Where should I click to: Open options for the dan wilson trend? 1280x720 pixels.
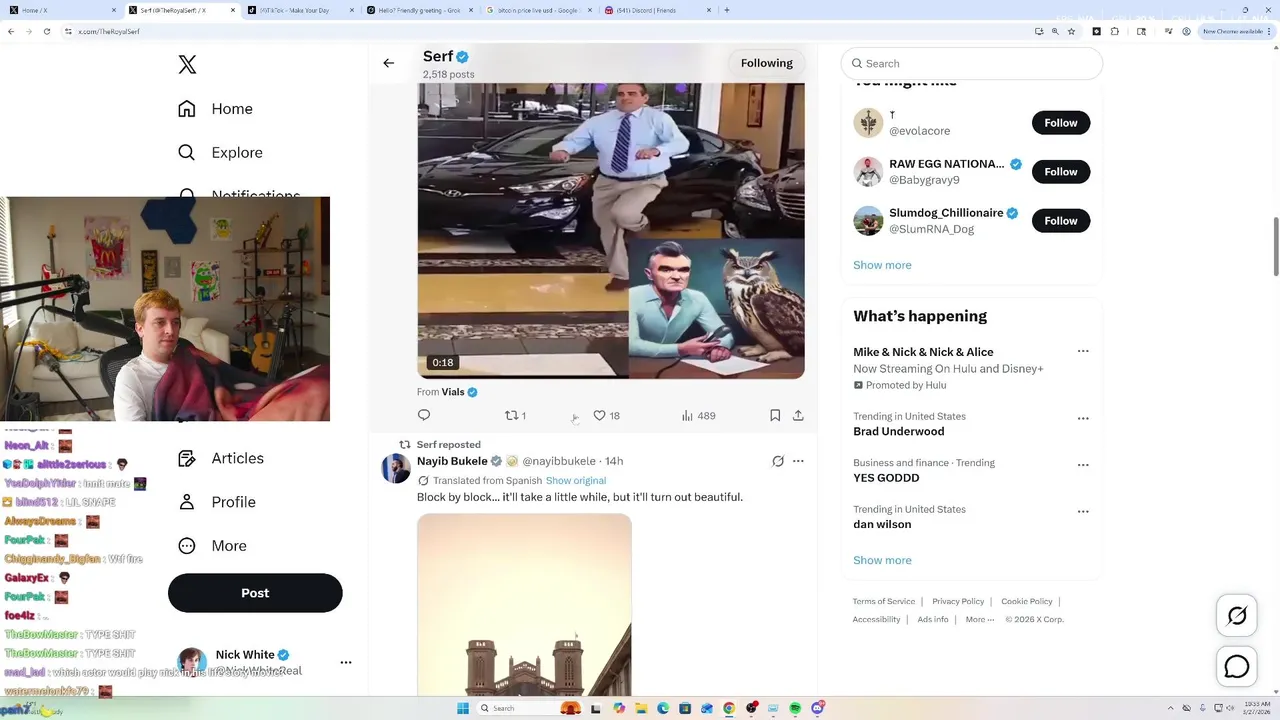coord(1083,512)
